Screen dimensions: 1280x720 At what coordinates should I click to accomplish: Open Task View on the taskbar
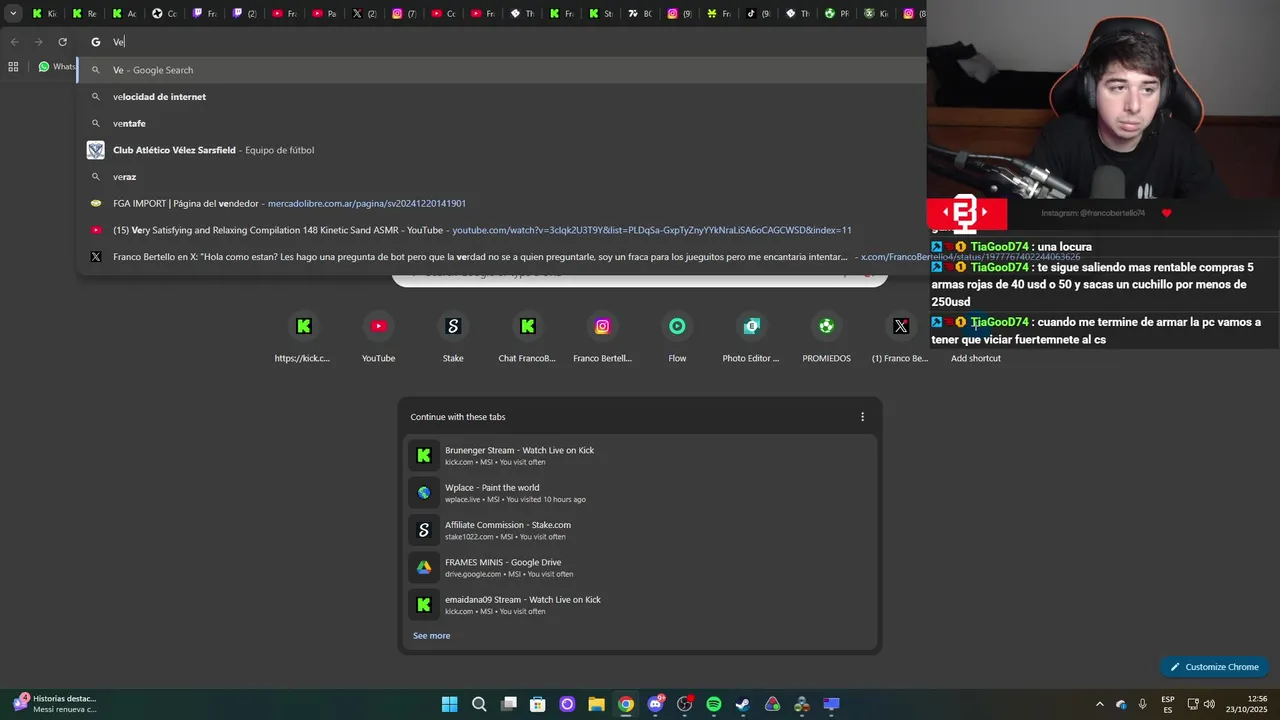tap(508, 704)
